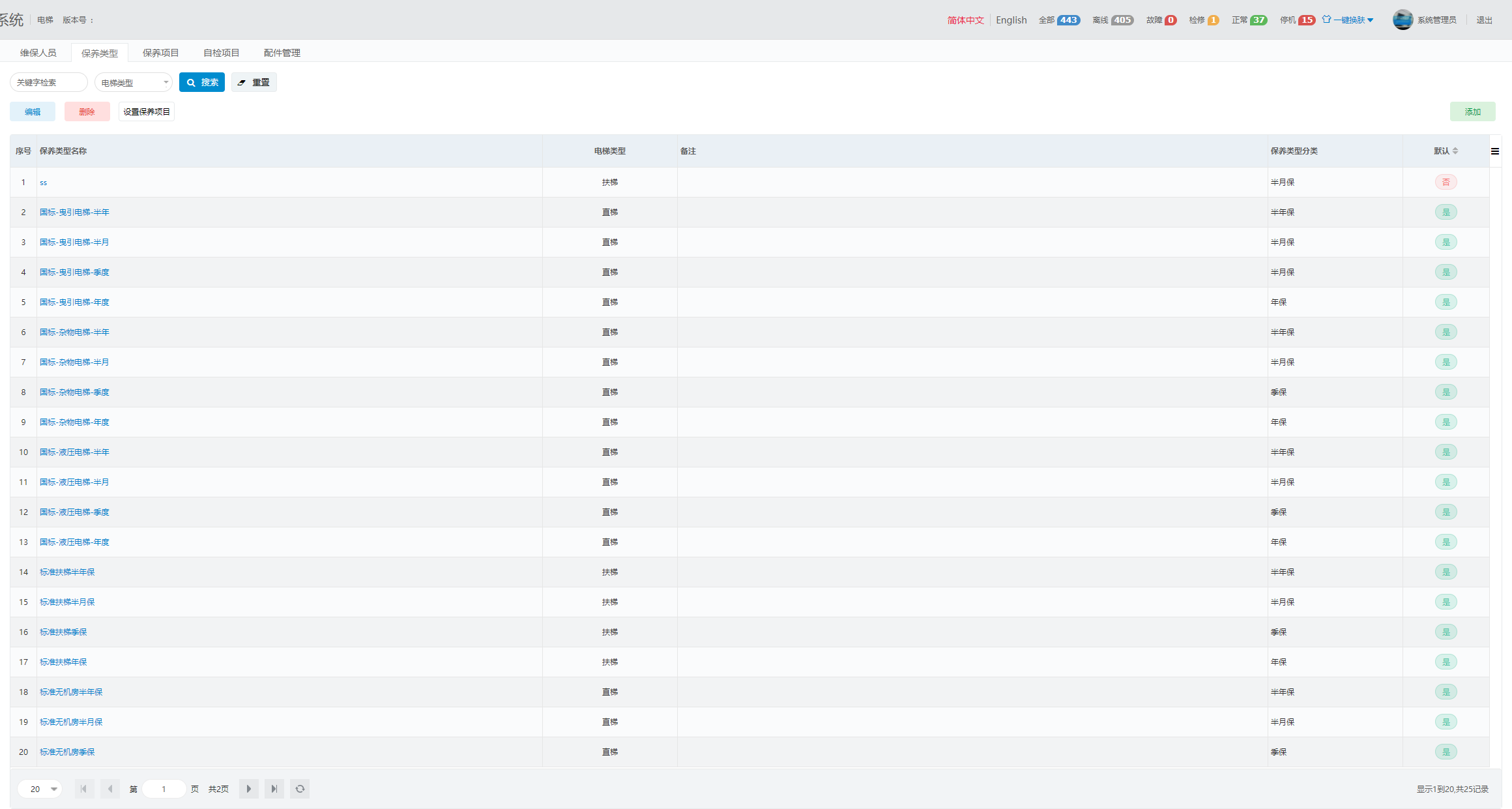Sort by the 默认 column arrows
Viewport: 1512px width, 809px height.
(1455, 151)
